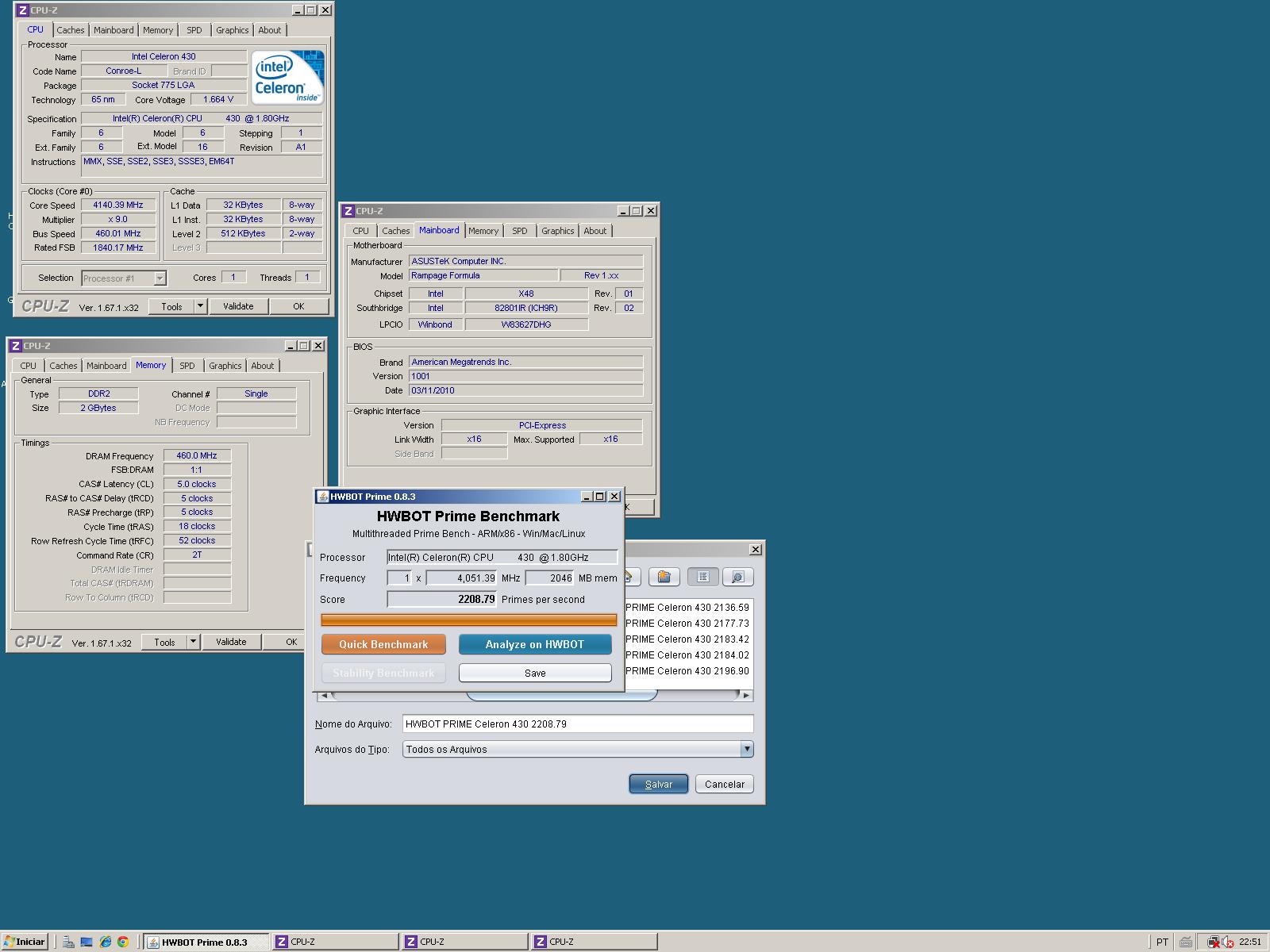1270x952 pixels.
Task: Click the DRAM Frequency value 460.0 MHz
Action: point(197,455)
